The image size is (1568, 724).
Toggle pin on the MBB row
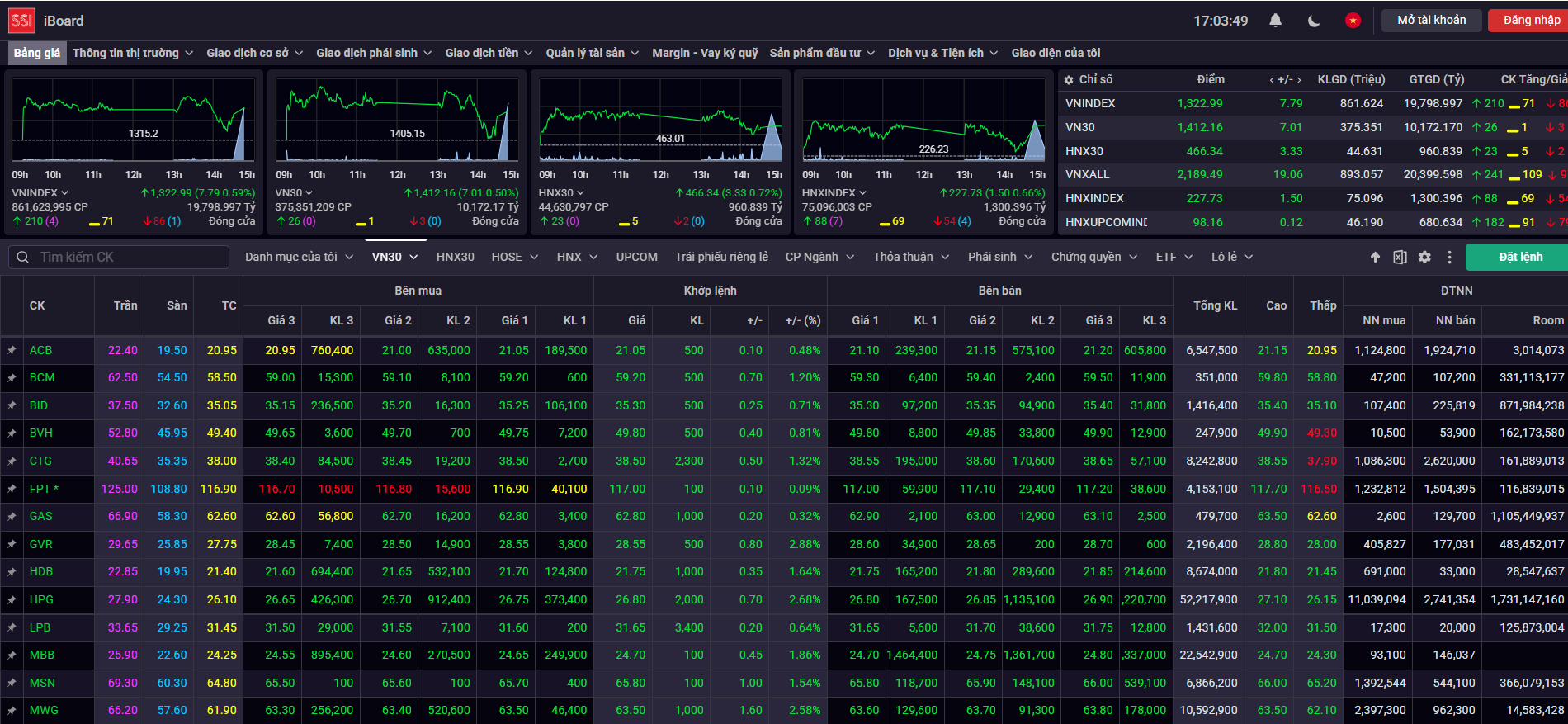click(x=12, y=655)
